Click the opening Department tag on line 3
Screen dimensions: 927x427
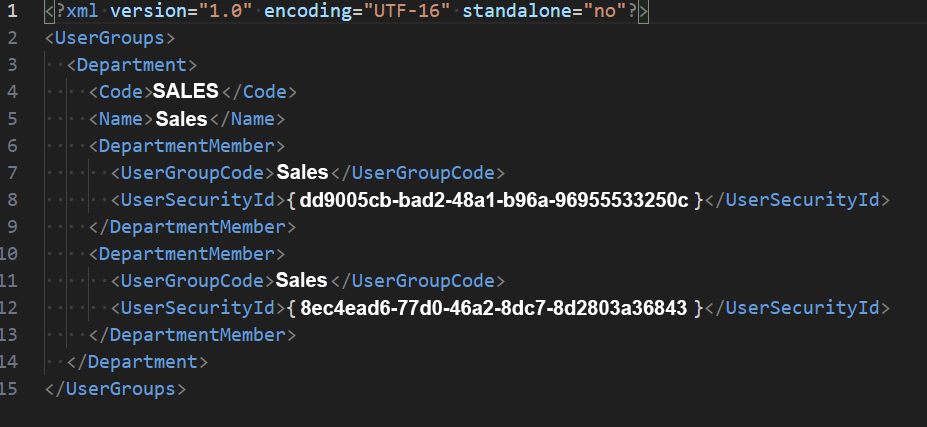132,66
